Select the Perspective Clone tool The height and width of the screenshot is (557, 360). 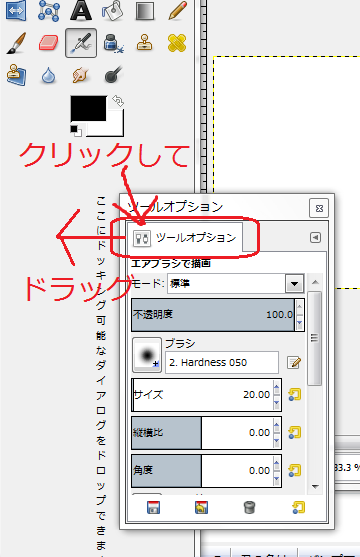pos(16,75)
